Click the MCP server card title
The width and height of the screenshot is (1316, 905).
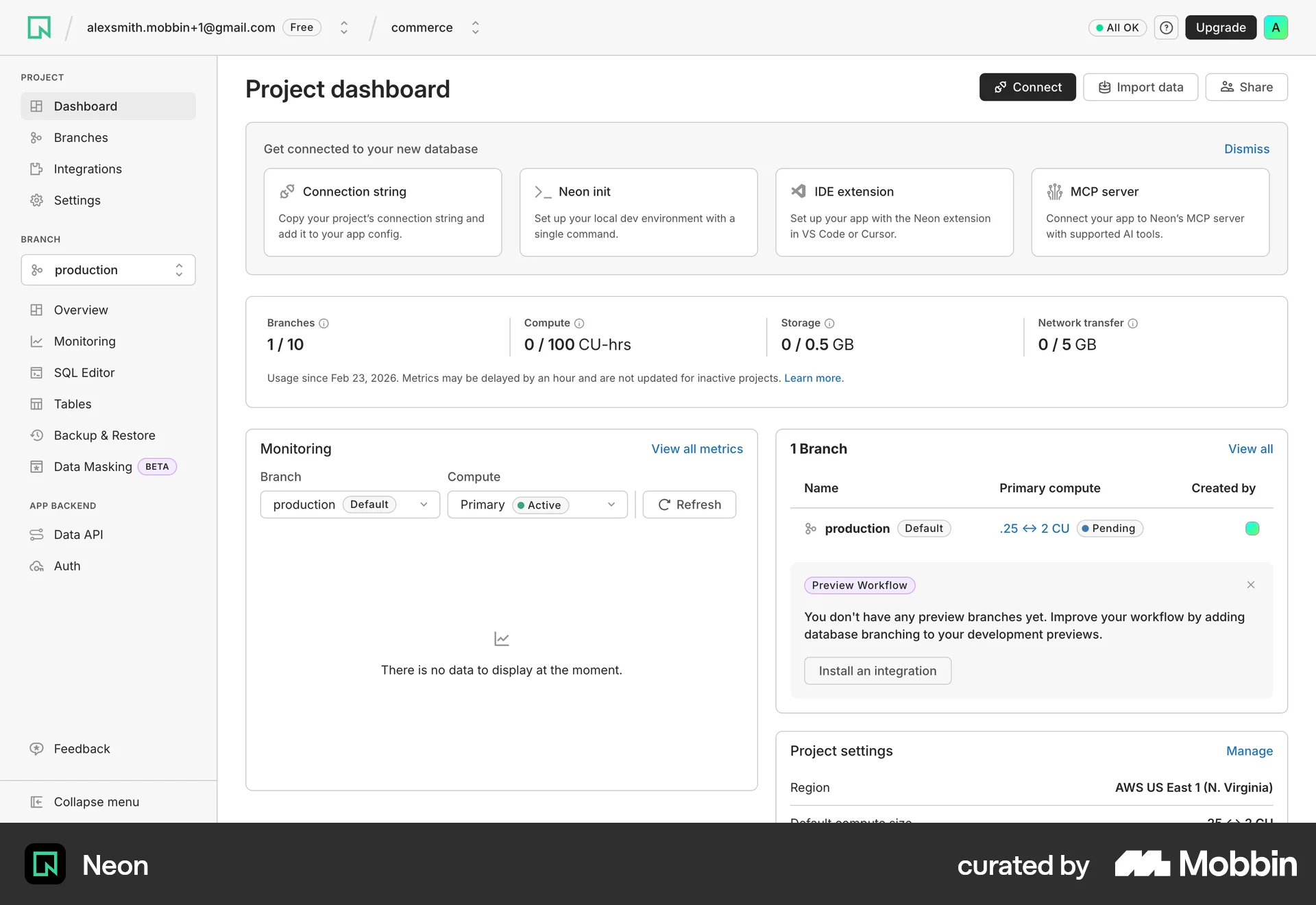1104,192
